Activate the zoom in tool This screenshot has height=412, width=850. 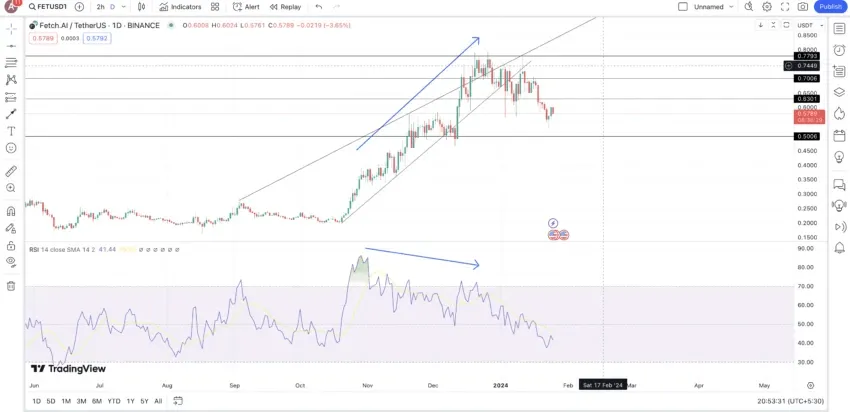[x=11, y=188]
